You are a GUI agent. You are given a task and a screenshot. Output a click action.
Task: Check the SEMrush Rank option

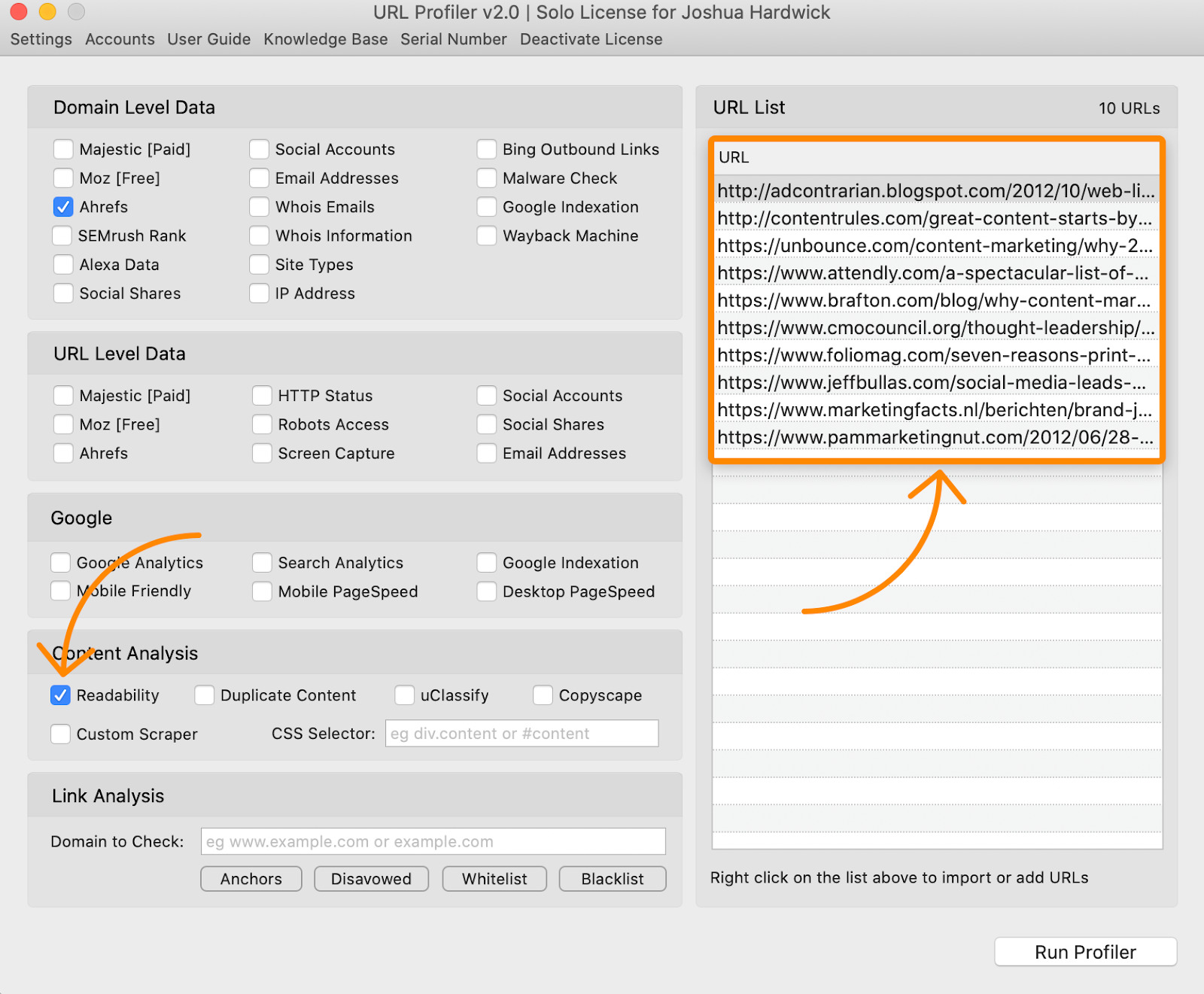63,236
